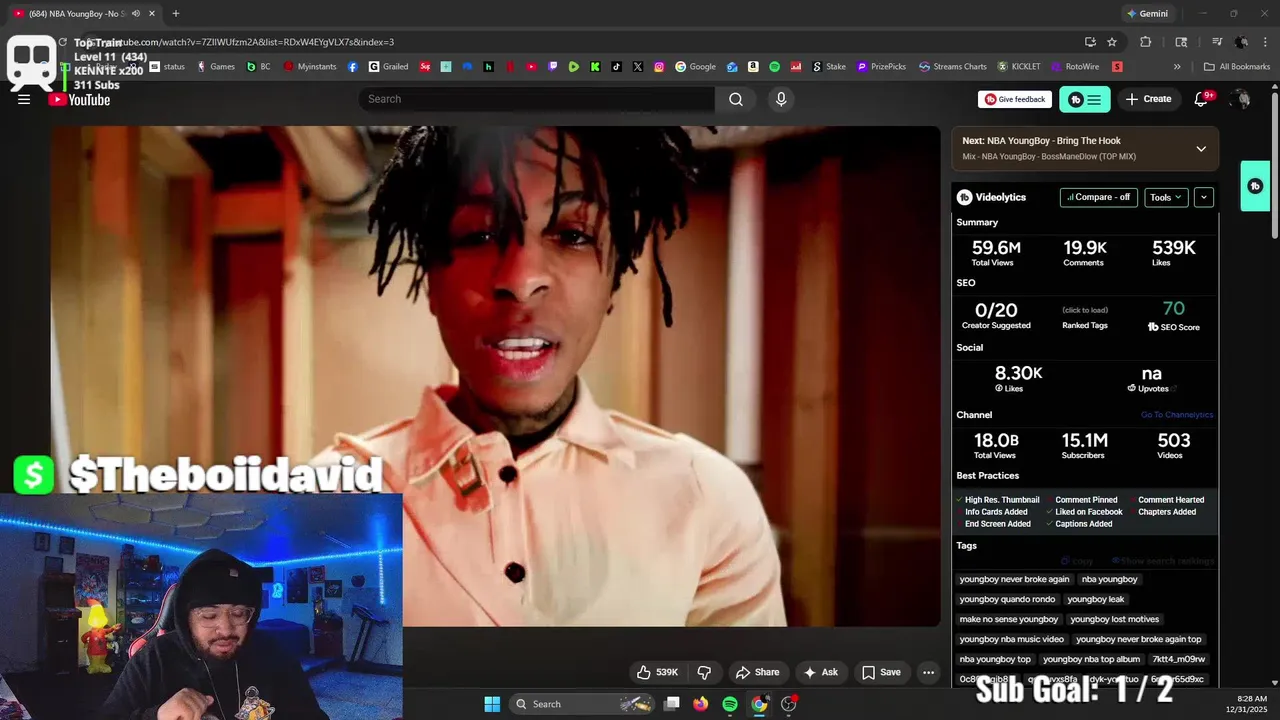Open the Games bookmark
Screen dimensions: 1280x720
point(216,67)
